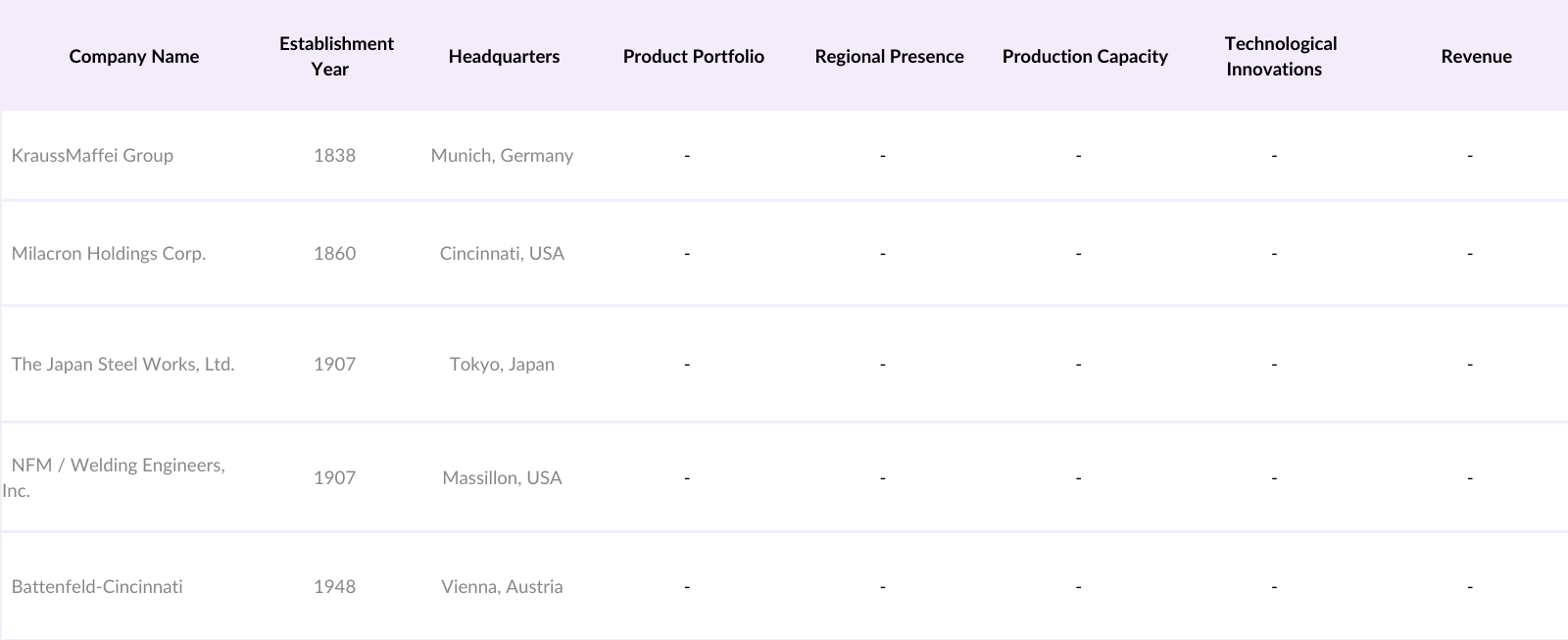This screenshot has width=1568, height=640.
Task: Click KraussMaffei's Product Portfolio dash cell
Action: click(x=687, y=155)
